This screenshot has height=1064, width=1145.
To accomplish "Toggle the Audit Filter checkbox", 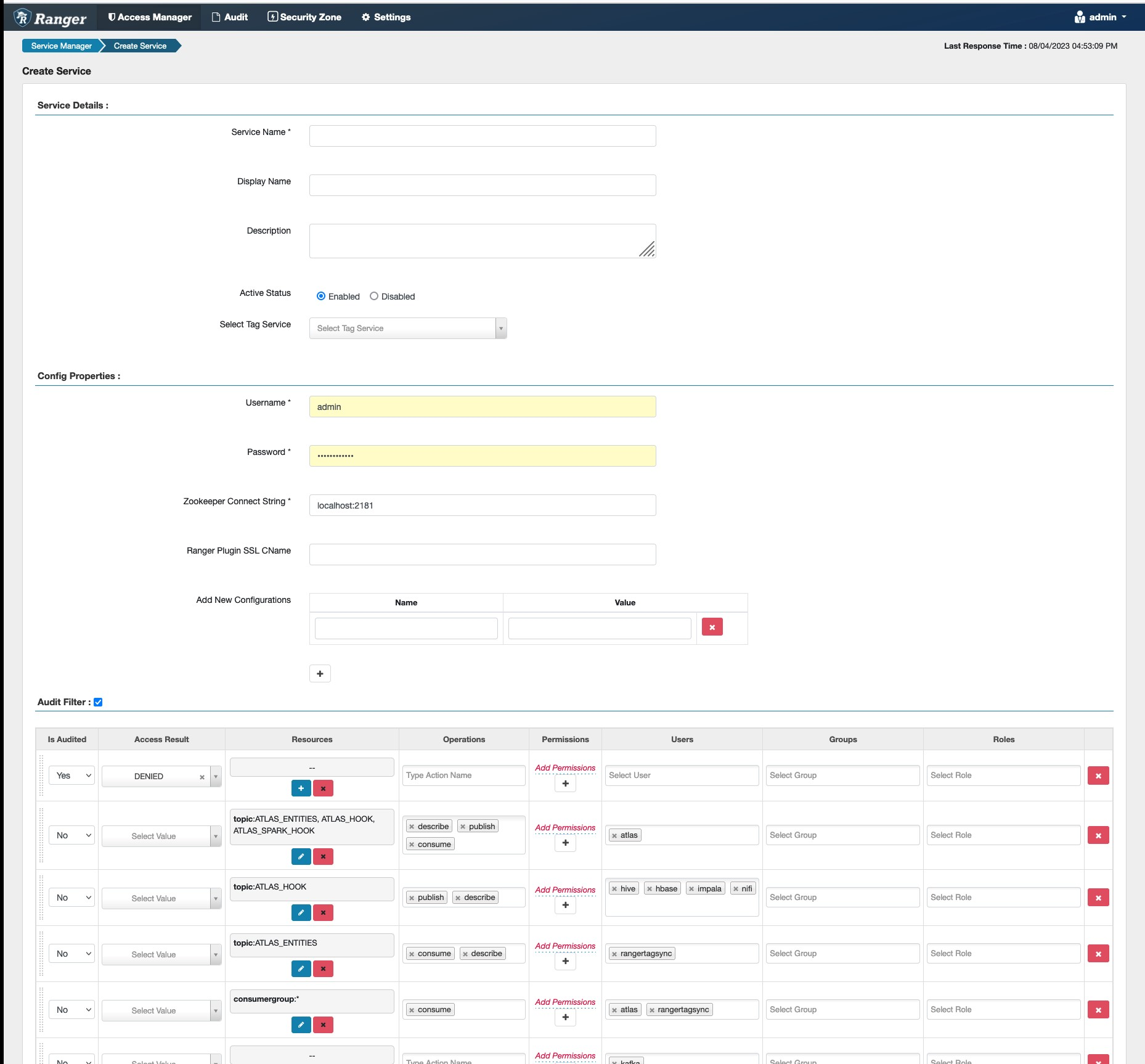I will pos(98,702).
